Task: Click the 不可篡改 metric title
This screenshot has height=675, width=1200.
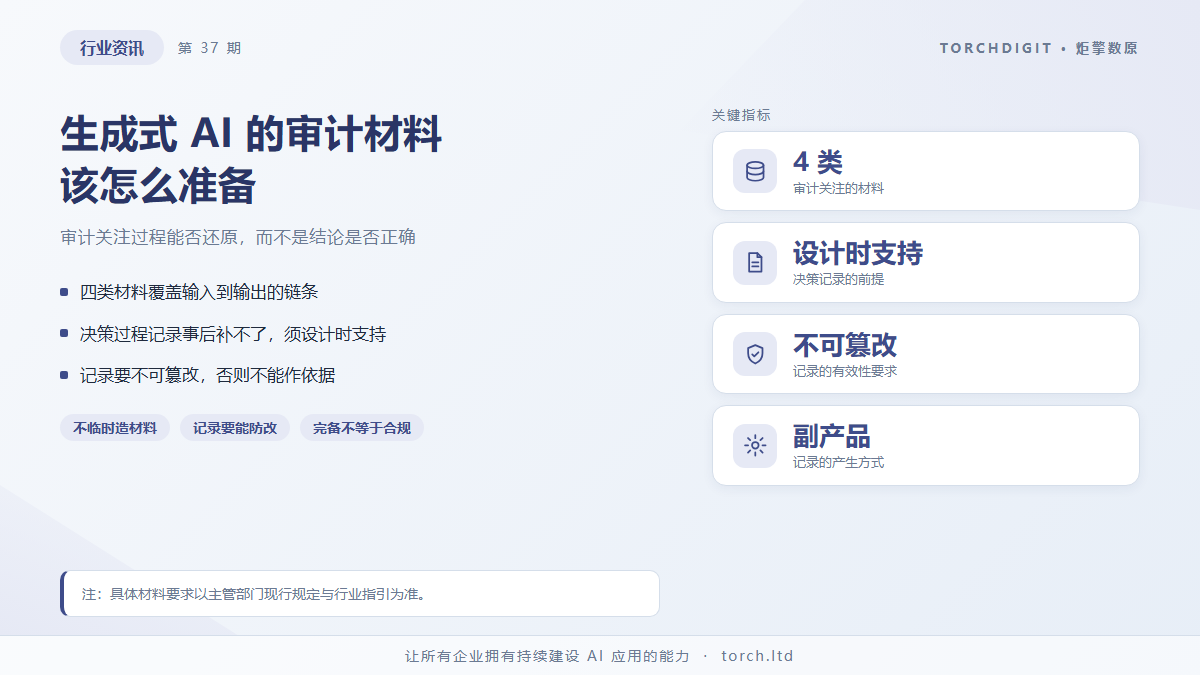Action: tap(845, 345)
